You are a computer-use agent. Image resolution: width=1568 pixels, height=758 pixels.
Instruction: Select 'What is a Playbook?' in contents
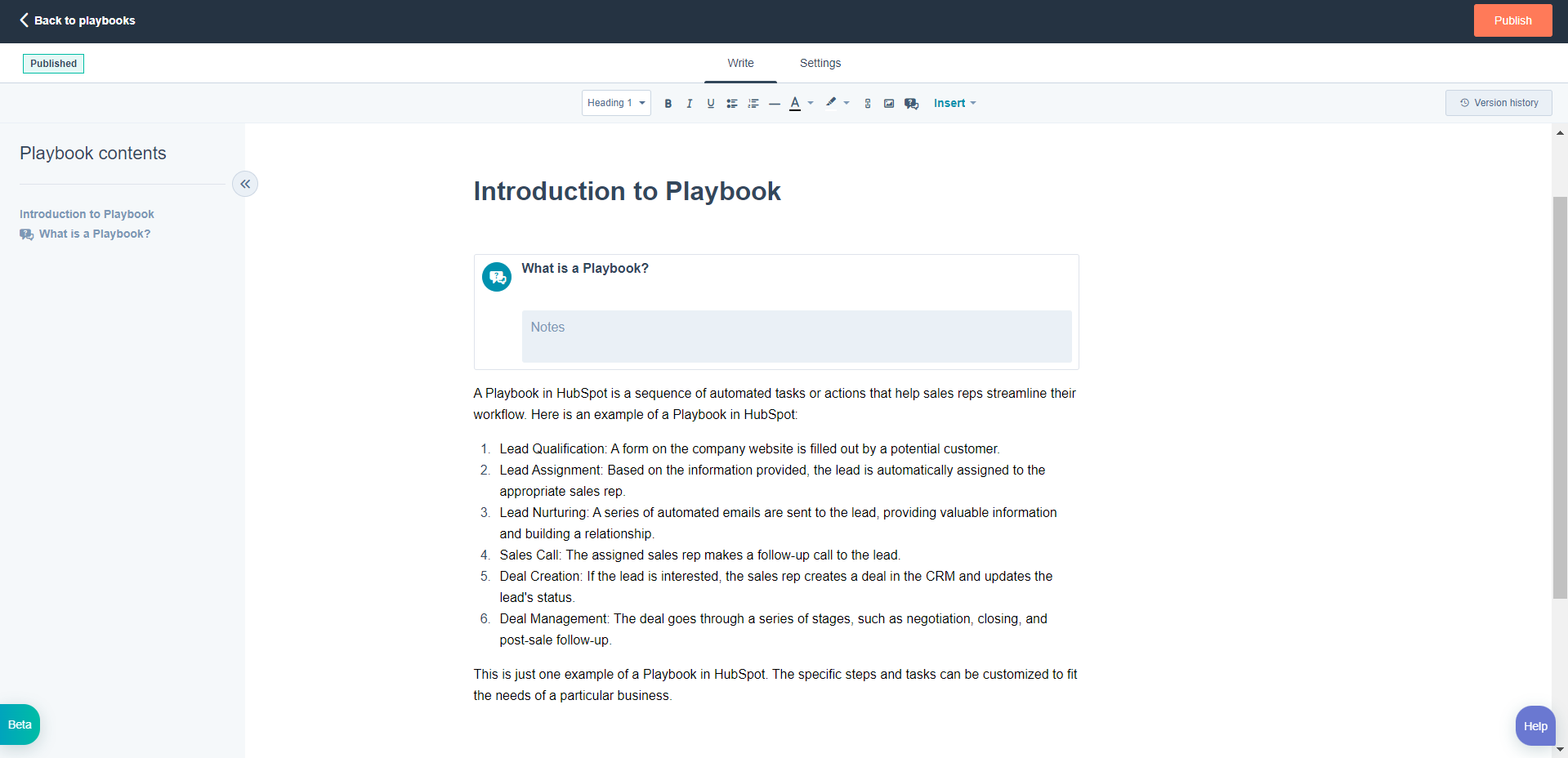coord(94,234)
